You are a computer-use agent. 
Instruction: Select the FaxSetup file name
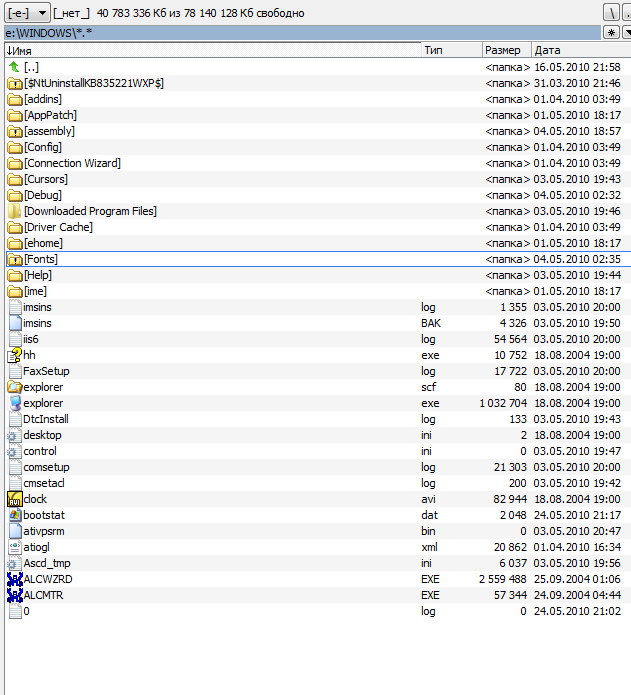click(46, 371)
